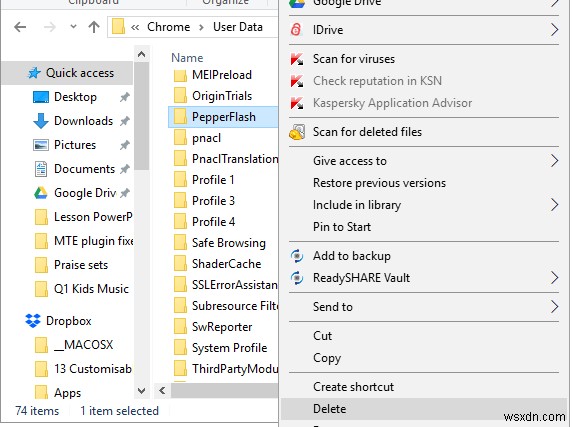Expand the Send to submenu arrow
Viewport: 577px width, 427px height.
pos(554,307)
